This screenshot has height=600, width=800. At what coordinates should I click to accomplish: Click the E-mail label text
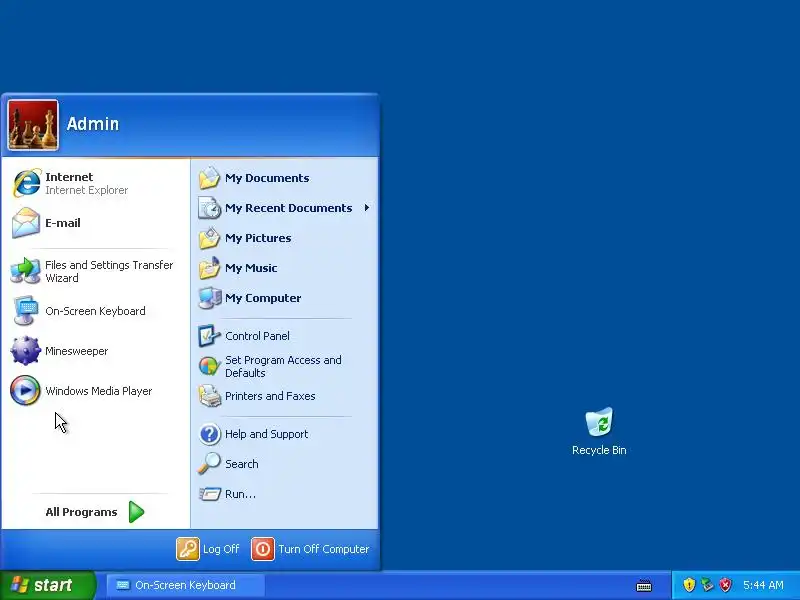pyautogui.click(x=63, y=223)
